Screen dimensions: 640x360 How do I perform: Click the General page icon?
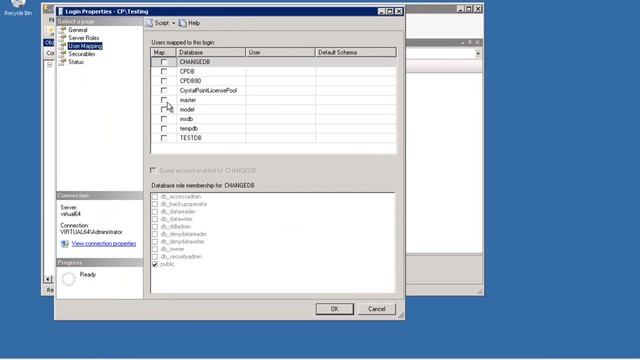pyautogui.click(x=62, y=30)
